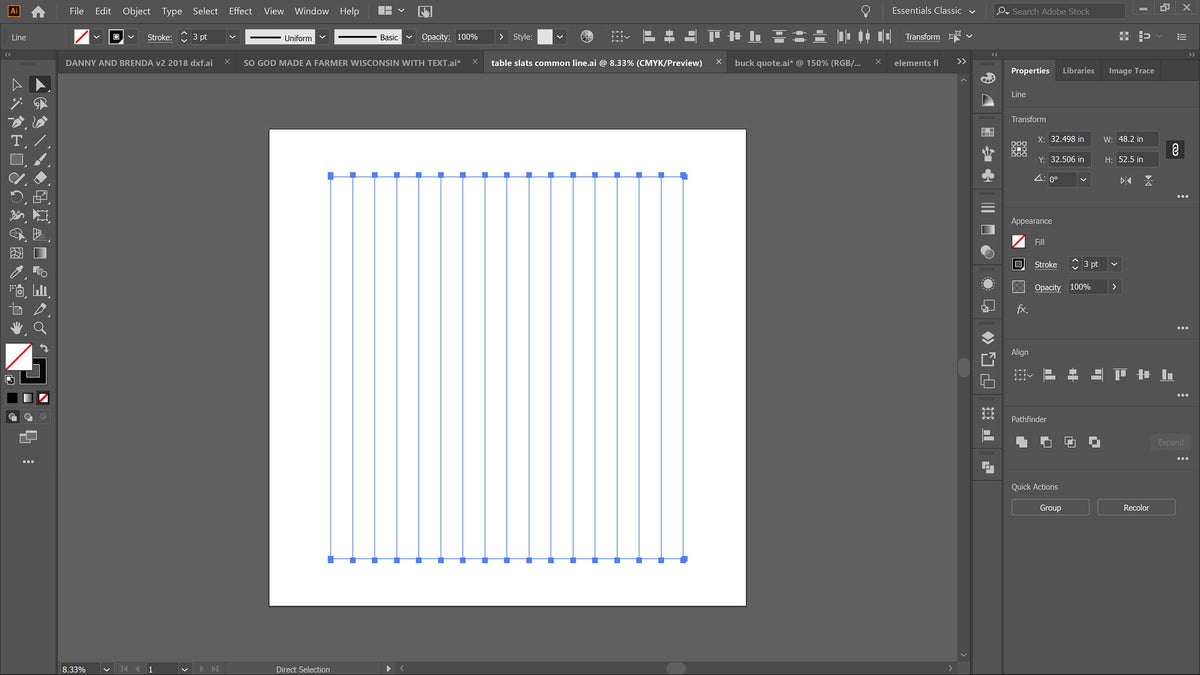Open the Layers panel icon in dock
This screenshot has width=1200, height=675.
pos(988,337)
